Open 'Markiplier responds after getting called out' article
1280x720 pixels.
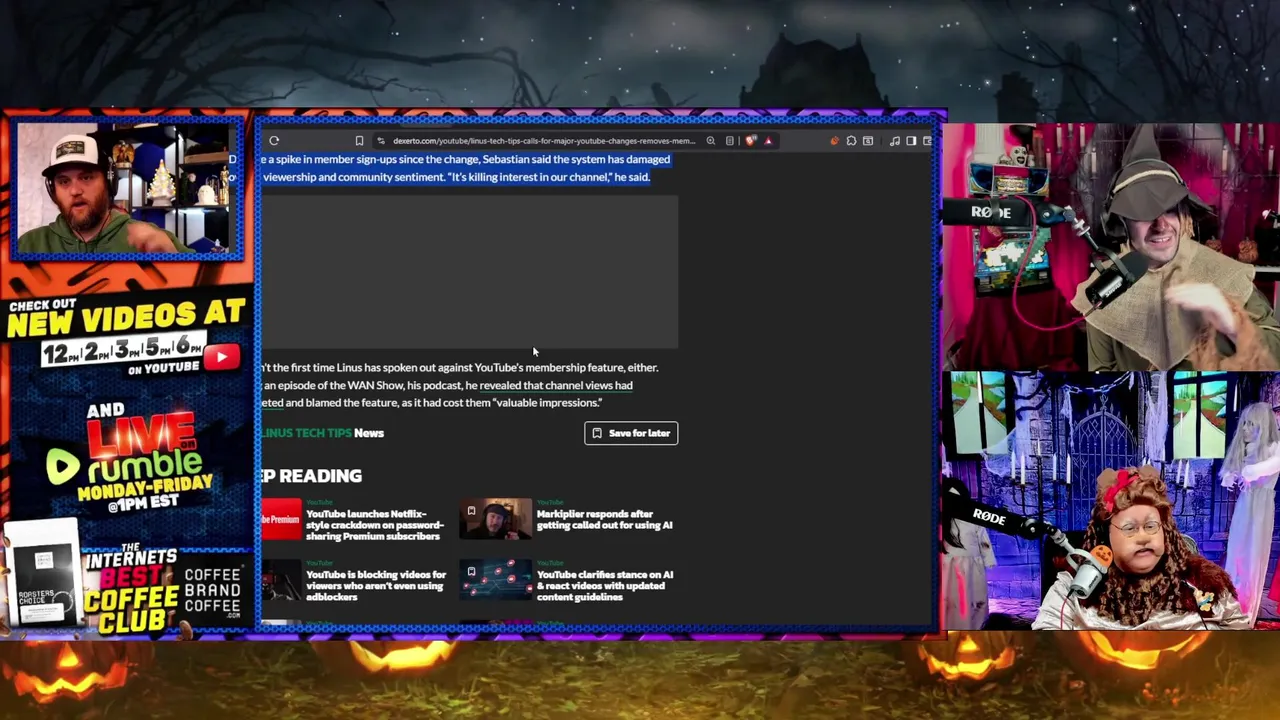point(605,519)
